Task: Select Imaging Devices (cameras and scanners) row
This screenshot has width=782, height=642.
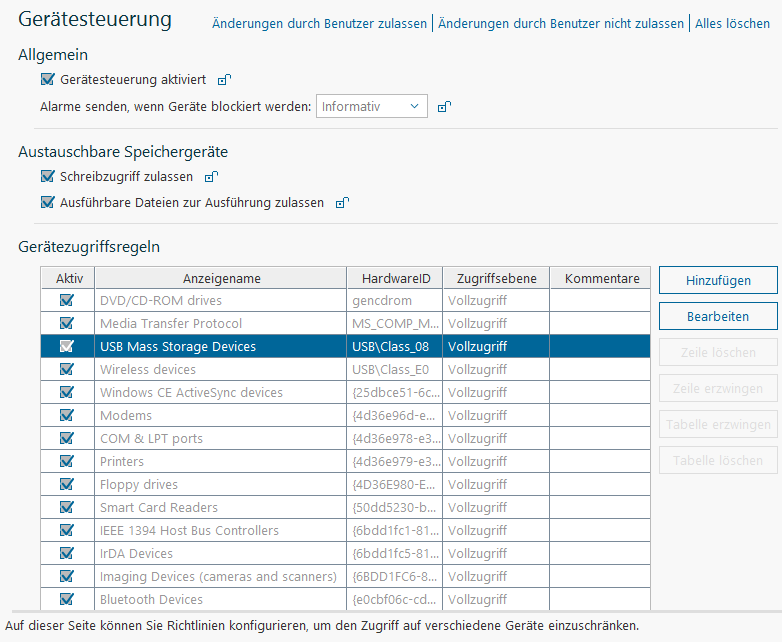Action: [x=218, y=576]
